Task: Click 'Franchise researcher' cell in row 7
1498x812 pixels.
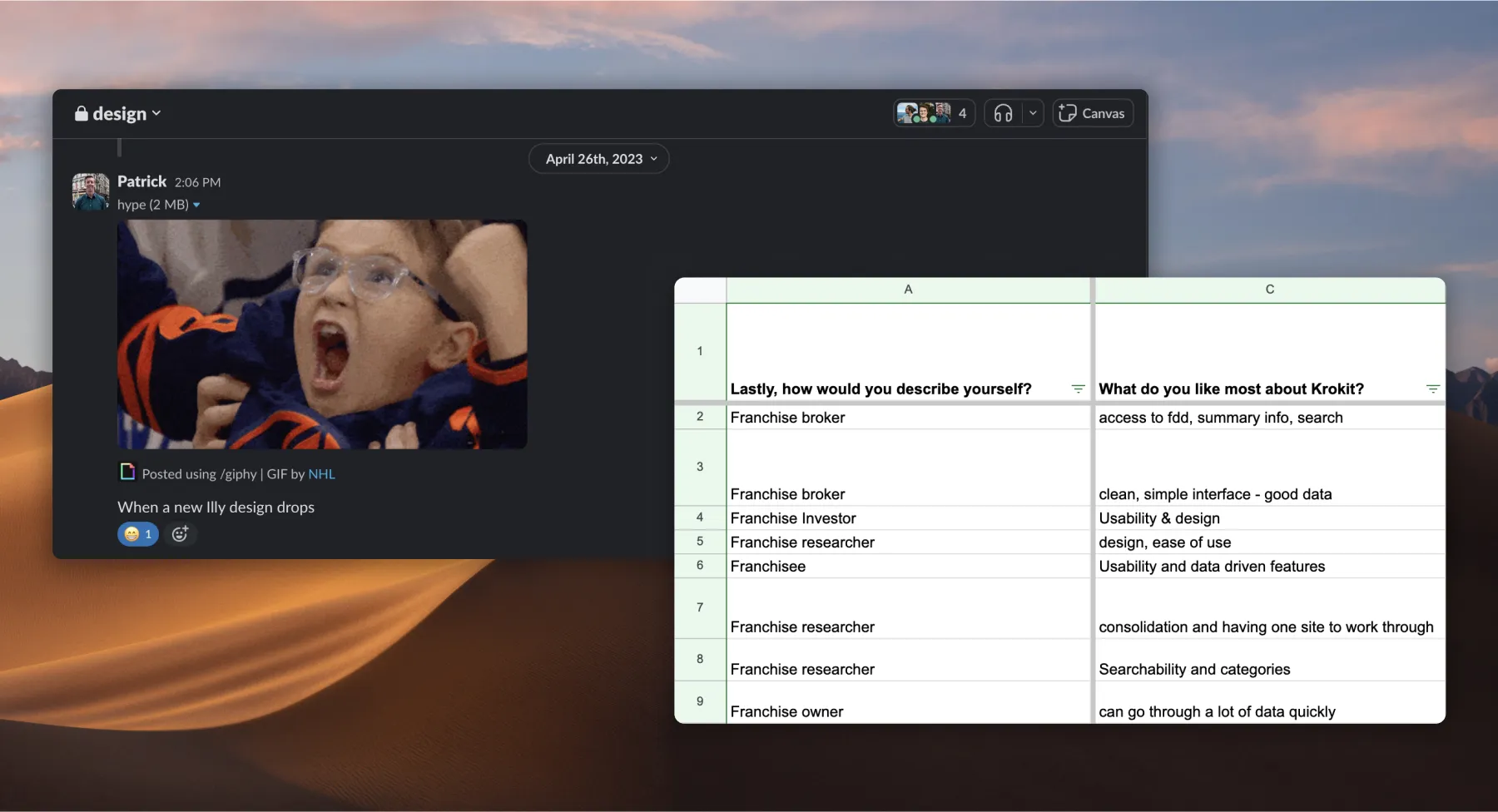Action: pos(908,608)
